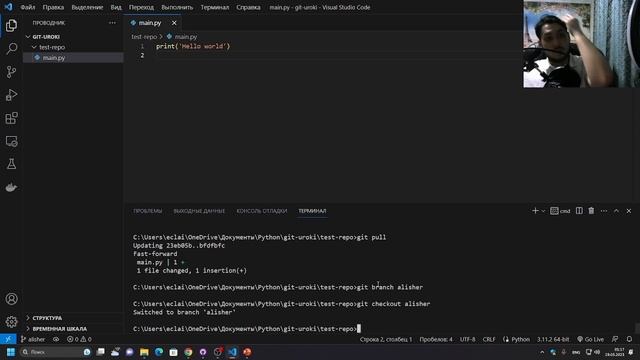Viewport: 640px width, 360px height.
Task: Open the Explorer view in activity bar
Action: click(11, 25)
